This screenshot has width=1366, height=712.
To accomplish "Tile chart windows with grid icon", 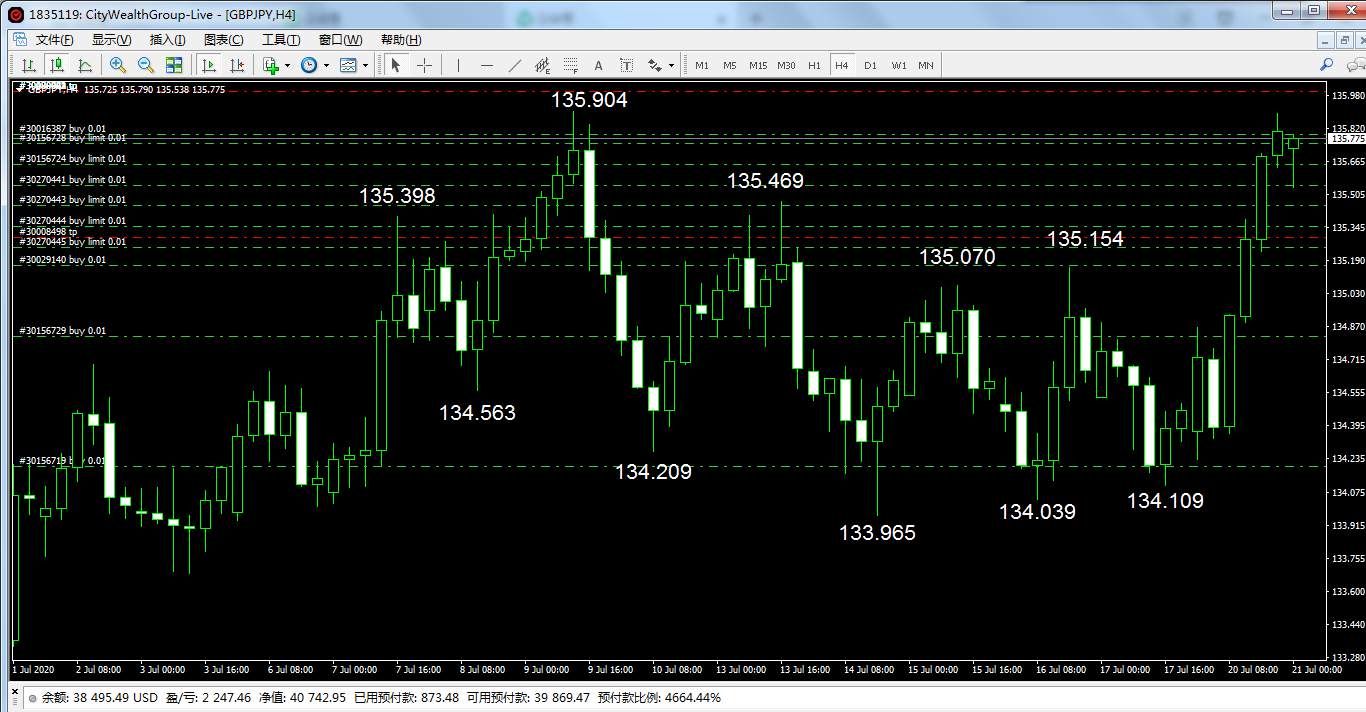I will 174,65.
